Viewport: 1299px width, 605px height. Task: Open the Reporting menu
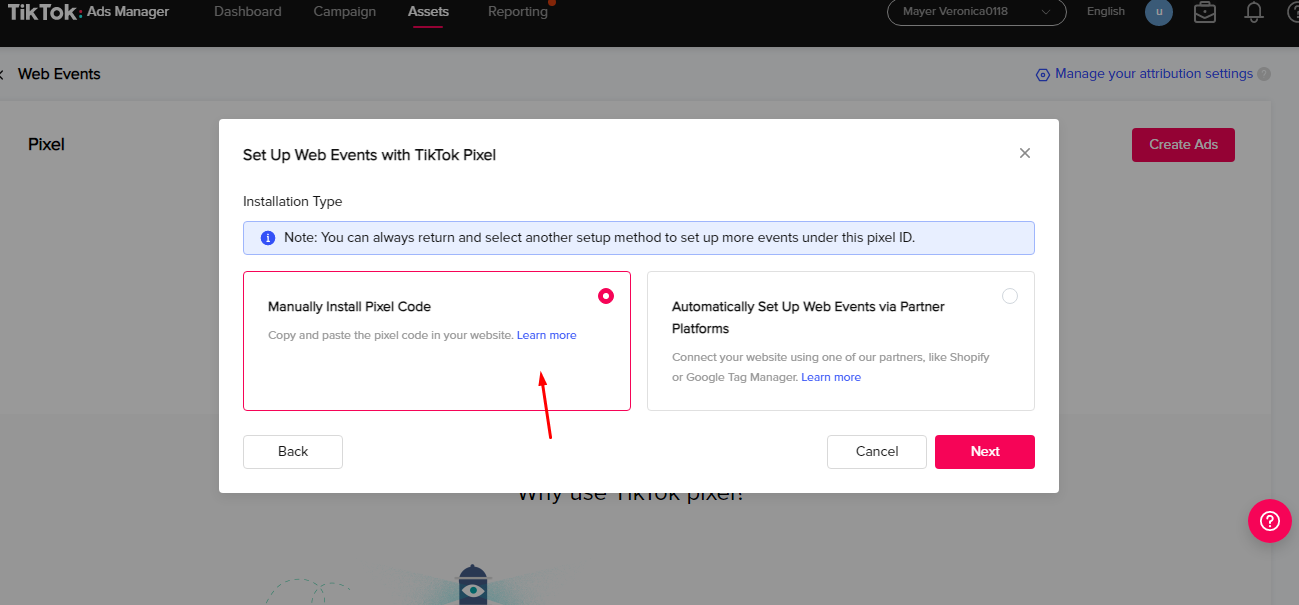tap(518, 12)
